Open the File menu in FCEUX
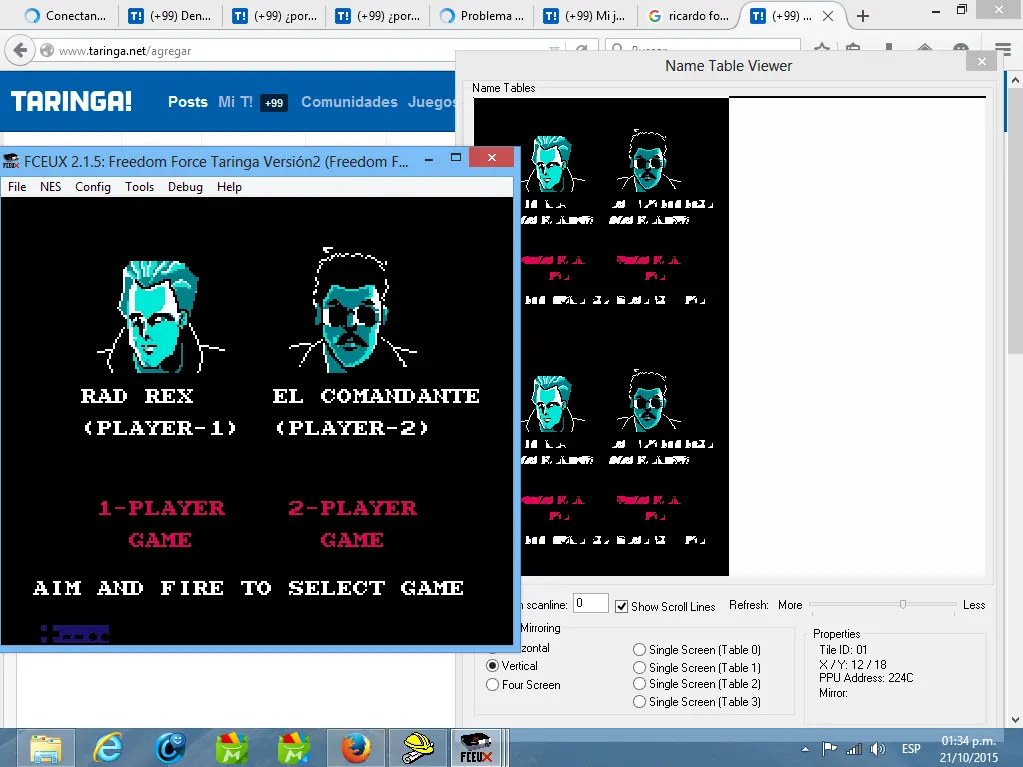This screenshot has height=767, width=1023. point(17,187)
